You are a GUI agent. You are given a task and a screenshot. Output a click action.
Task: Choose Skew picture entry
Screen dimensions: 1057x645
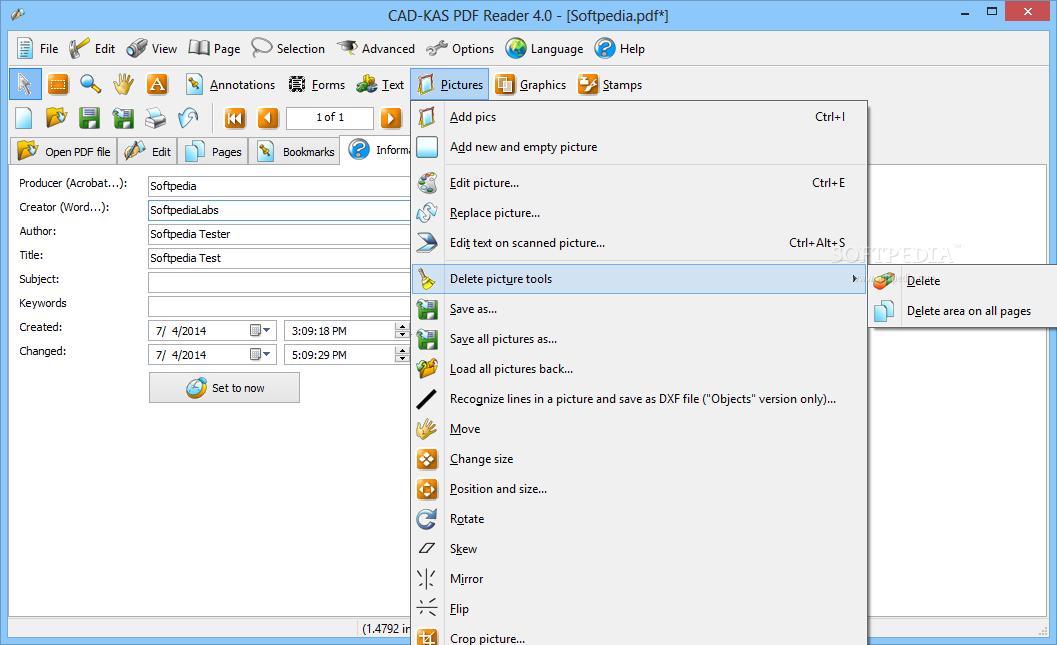pyautogui.click(x=639, y=549)
